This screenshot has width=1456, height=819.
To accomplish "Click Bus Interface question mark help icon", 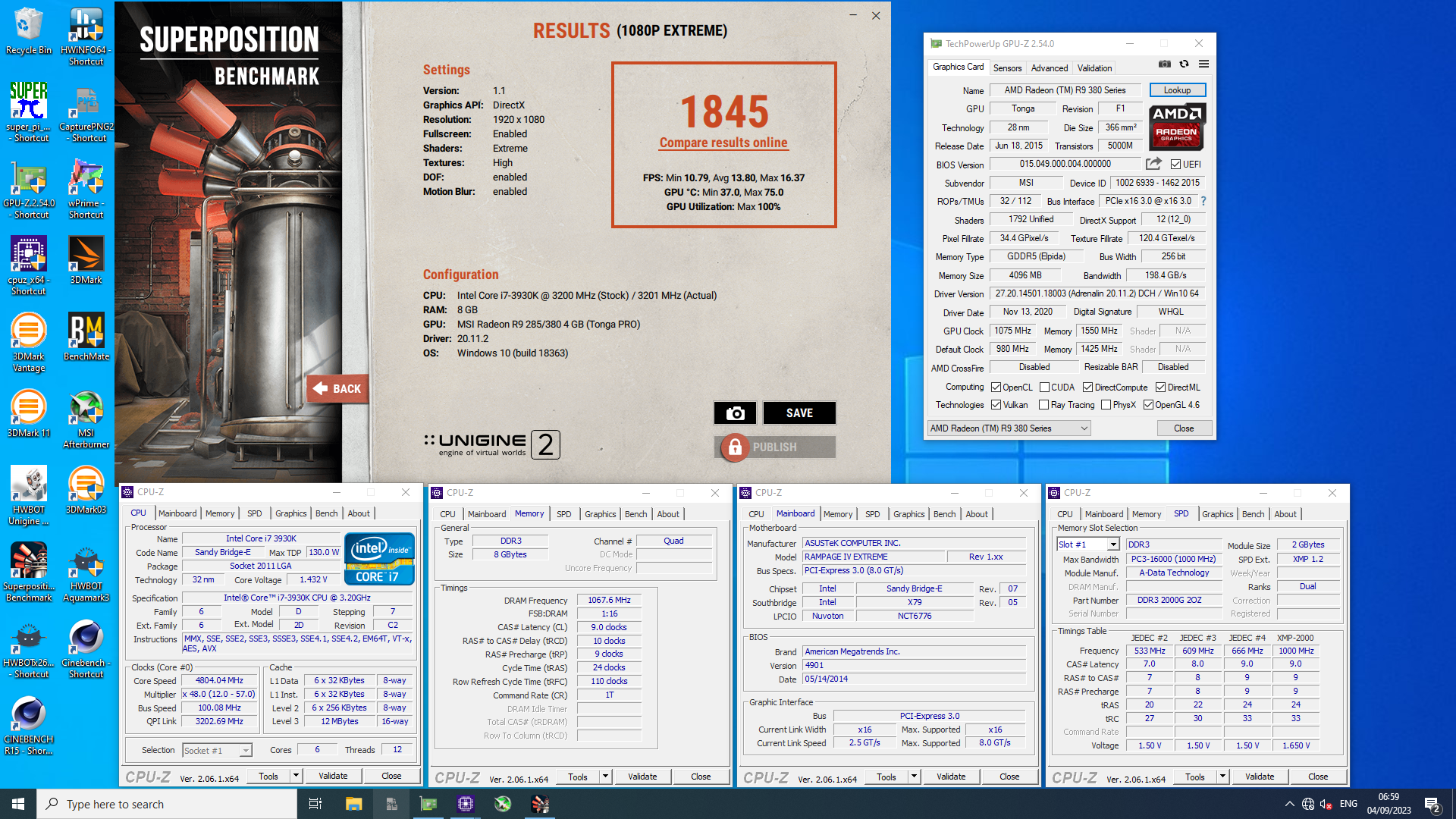I will [1203, 201].
